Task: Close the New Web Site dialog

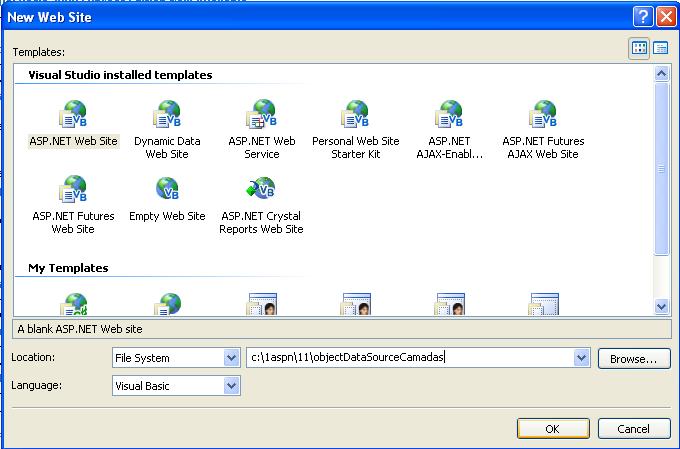Action: 667,17
